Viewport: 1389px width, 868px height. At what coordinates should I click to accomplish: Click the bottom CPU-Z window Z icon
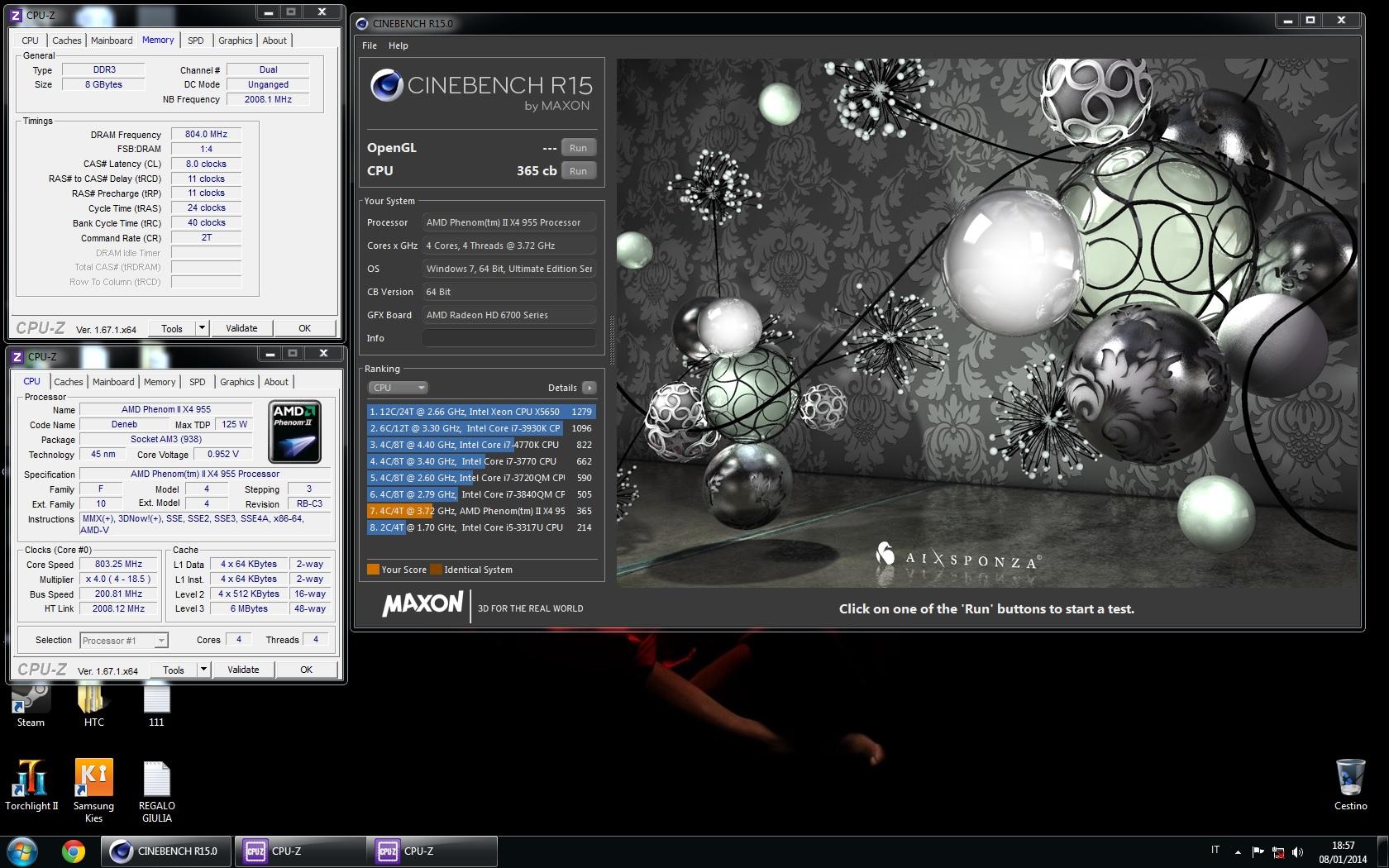17,356
